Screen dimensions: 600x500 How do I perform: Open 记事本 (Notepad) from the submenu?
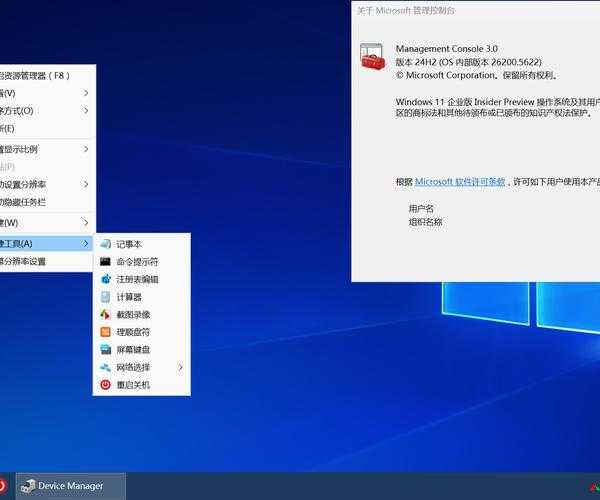point(142,244)
